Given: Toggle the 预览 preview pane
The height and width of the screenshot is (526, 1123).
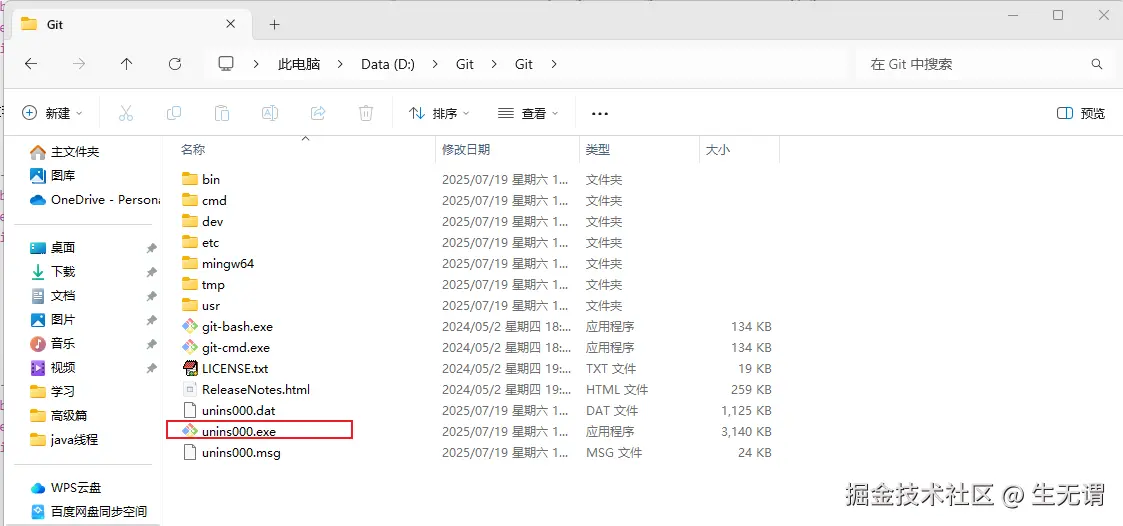Looking at the screenshot, I should [x=1081, y=113].
